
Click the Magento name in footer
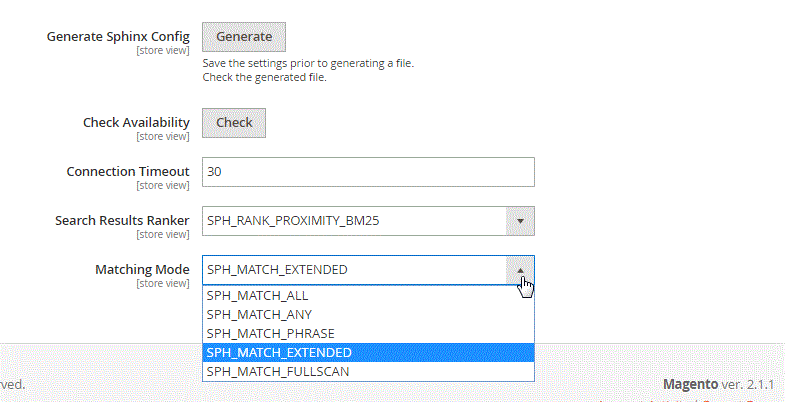coord(693,384)
